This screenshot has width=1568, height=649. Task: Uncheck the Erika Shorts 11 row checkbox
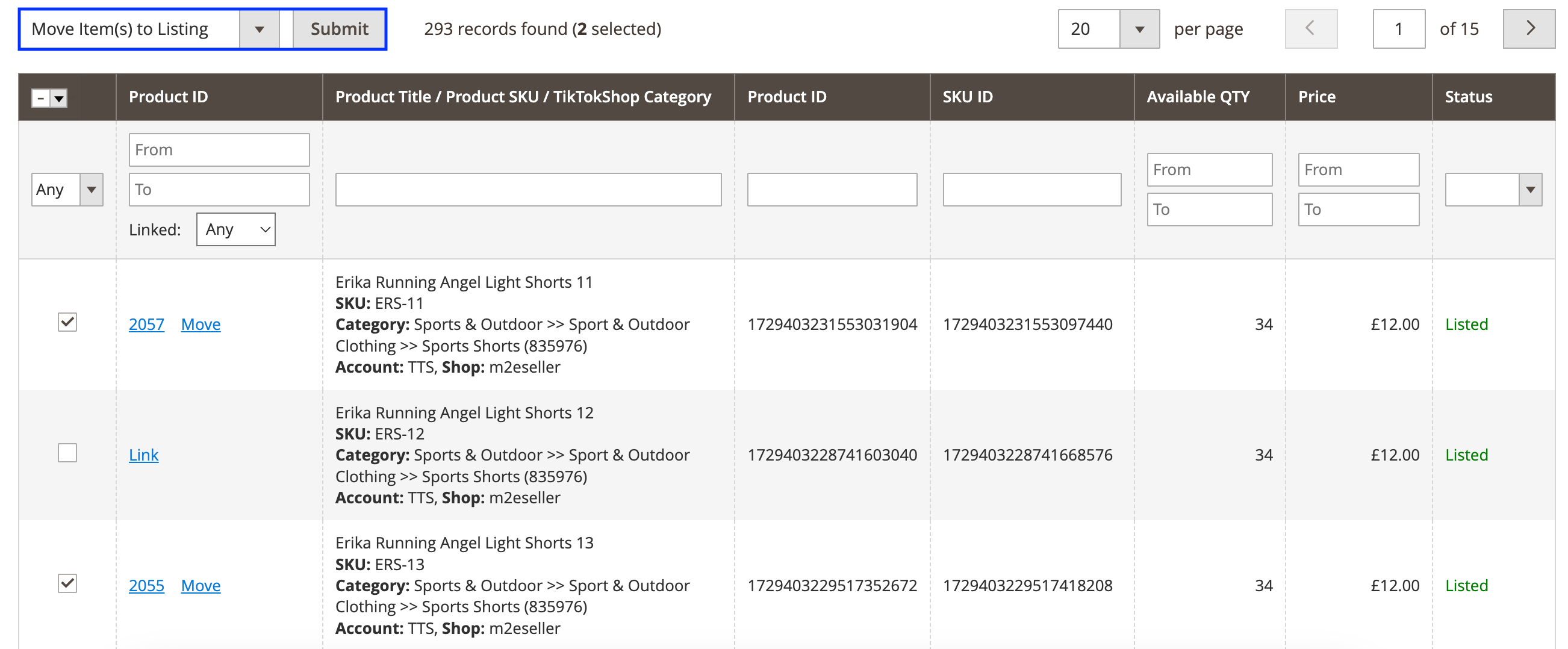[x=67, y=322]
